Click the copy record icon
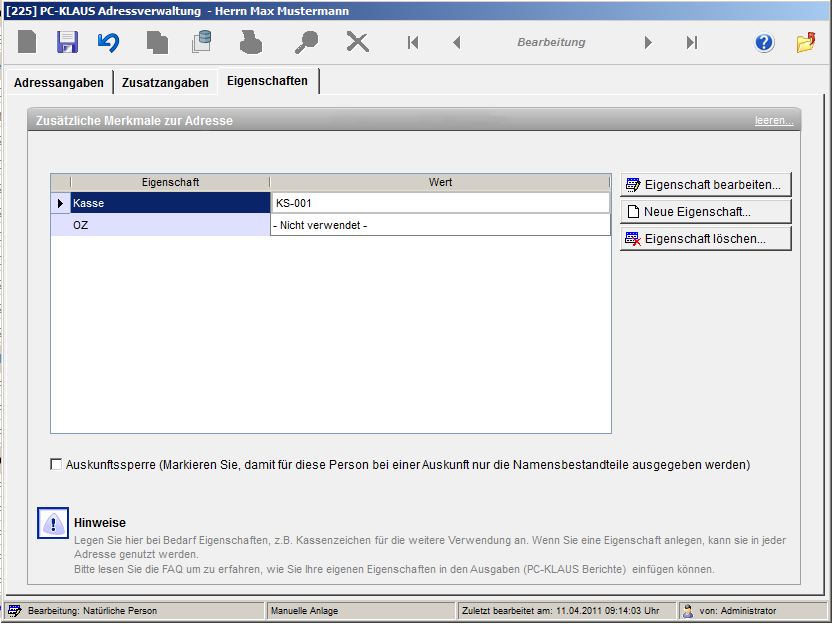Screen dimensions: 832x624 [x=157, y=42]
